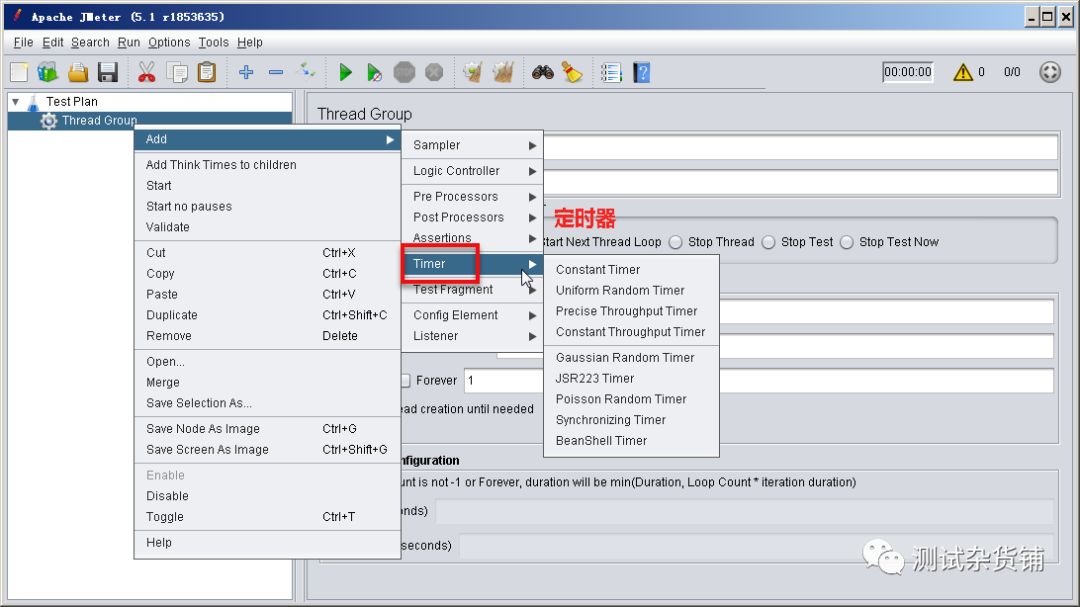
Task: Choose Constant Throughput Timer
Action: (x=632, y=331)
